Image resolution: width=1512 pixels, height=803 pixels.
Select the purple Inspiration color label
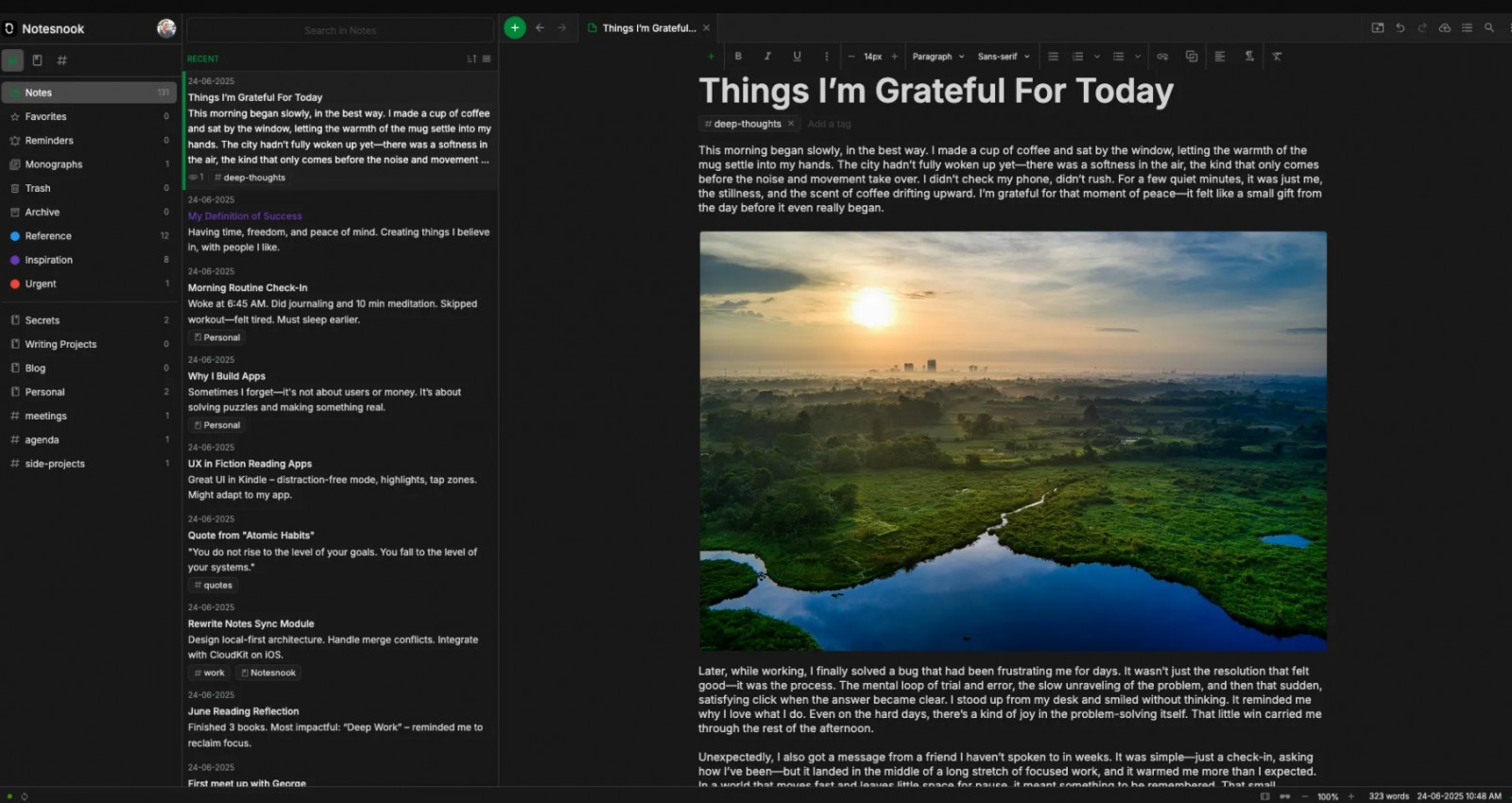[48, 260]
